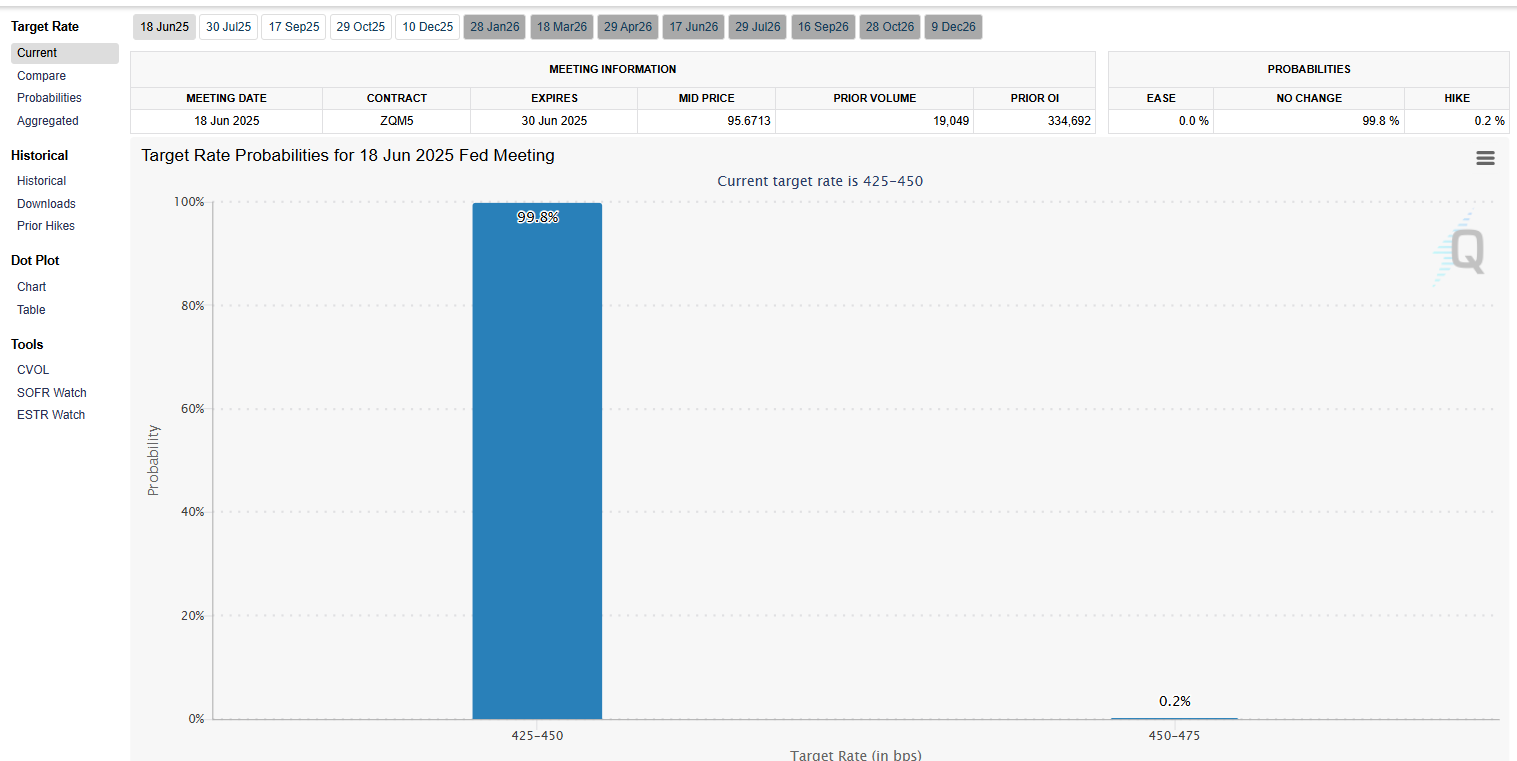
Task: Open SOFR Watch tool
Action: (x=51, y=393)
